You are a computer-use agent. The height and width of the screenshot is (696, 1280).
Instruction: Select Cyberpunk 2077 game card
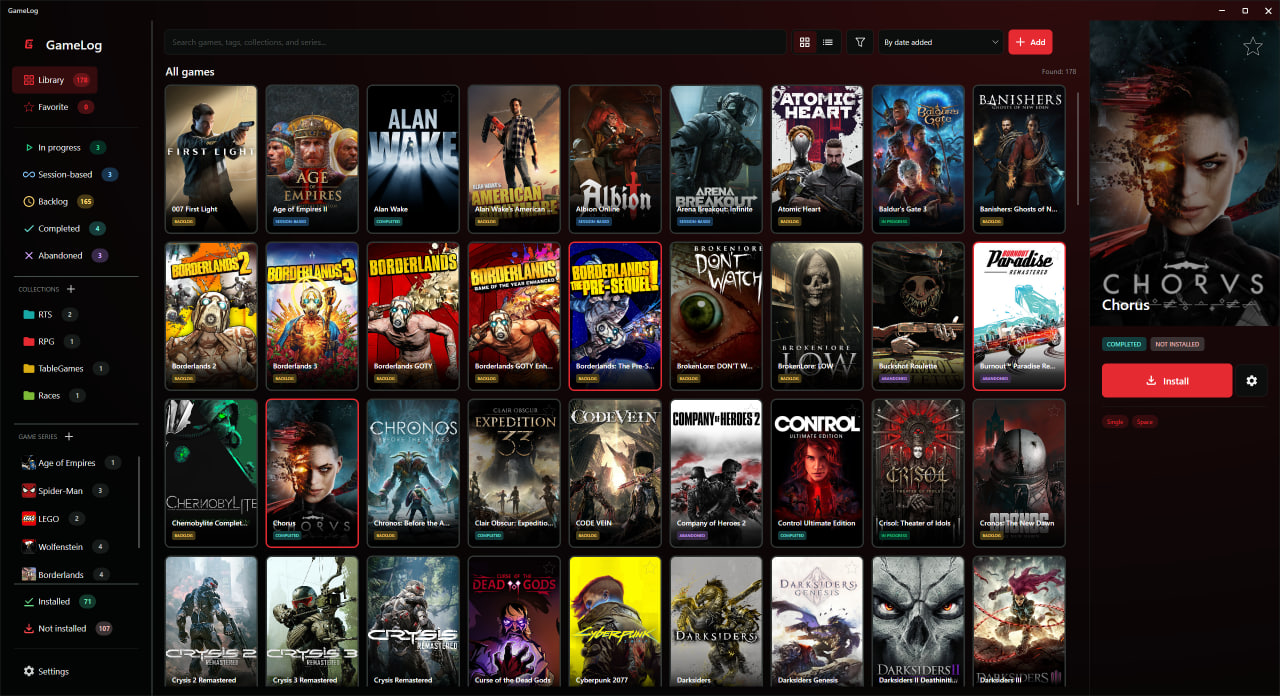615,623
